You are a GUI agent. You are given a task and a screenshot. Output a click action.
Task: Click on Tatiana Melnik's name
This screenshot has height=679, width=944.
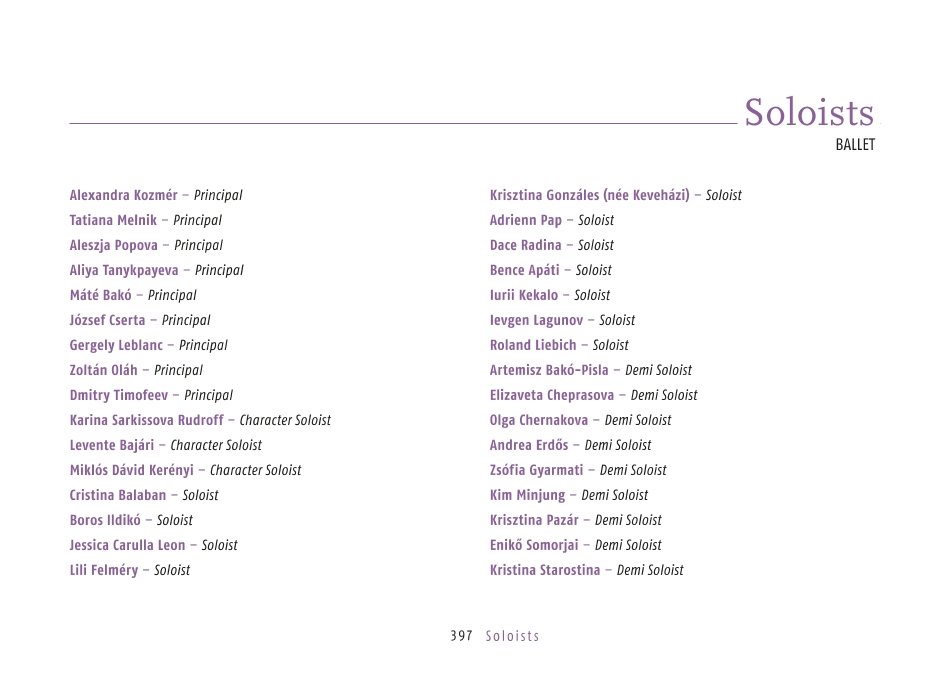click(113, 220)
